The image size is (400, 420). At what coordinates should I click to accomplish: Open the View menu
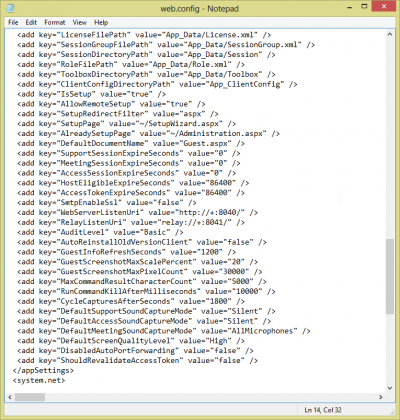80,22
